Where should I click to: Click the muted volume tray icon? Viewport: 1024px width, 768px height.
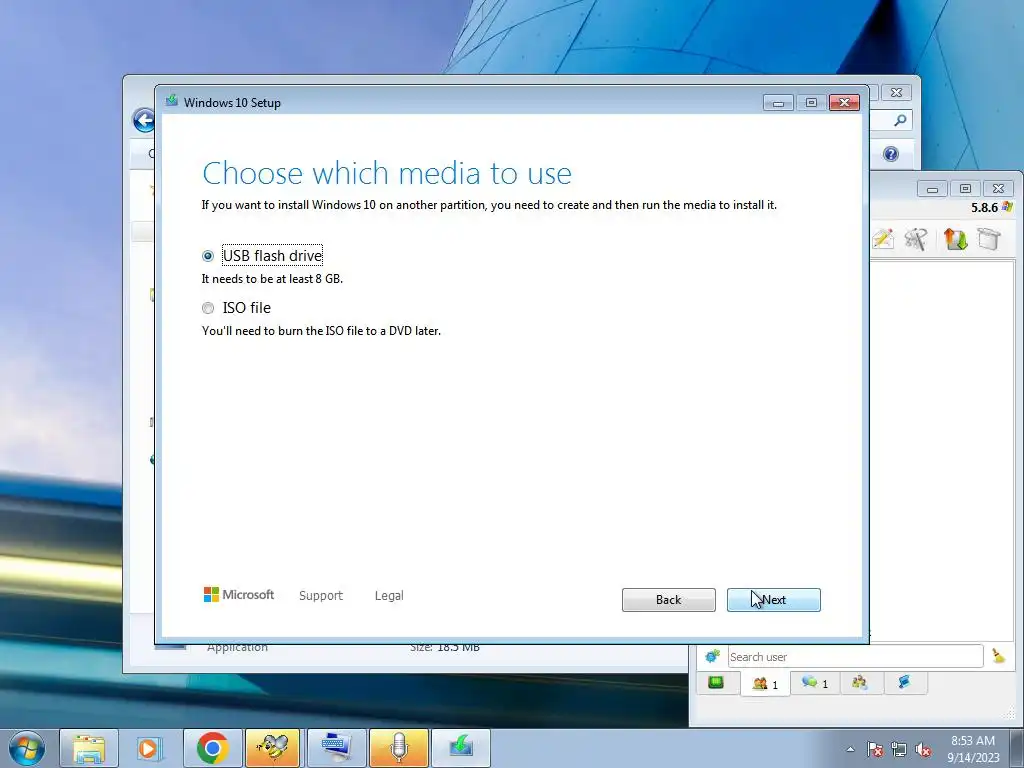point(923,749)
